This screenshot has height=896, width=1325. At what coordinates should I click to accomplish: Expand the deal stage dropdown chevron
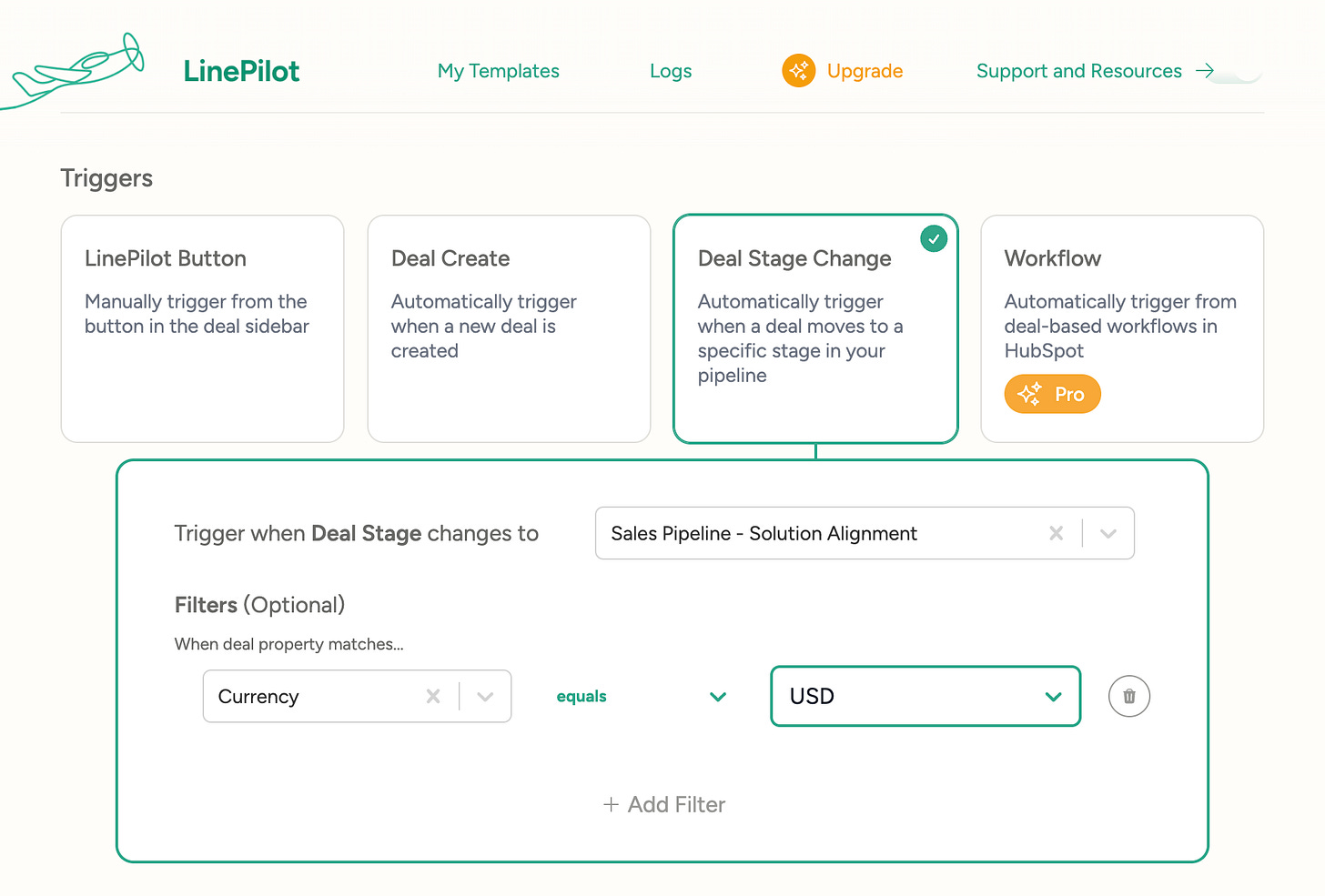pos(1108,534)
